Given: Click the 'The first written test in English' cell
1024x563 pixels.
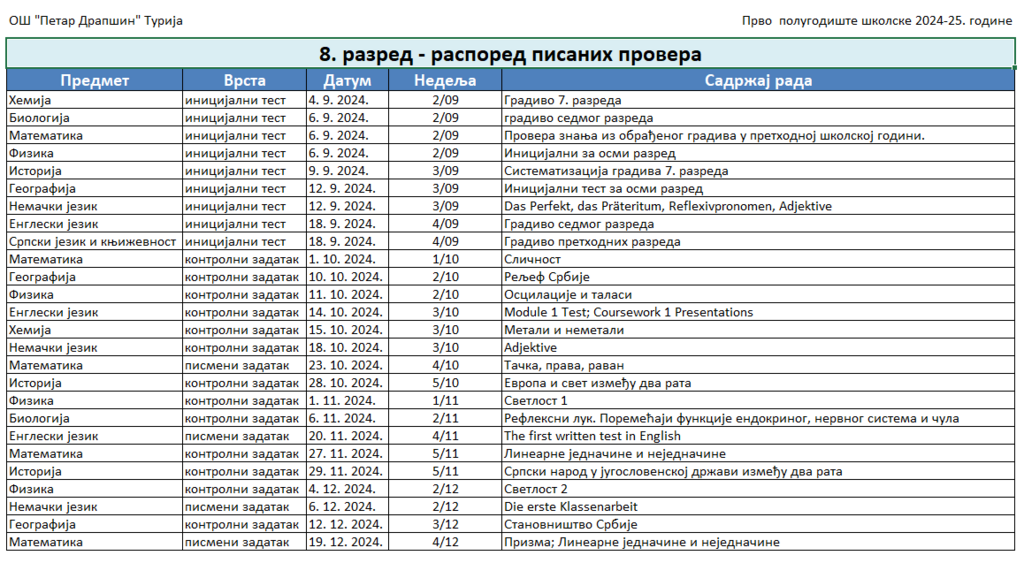Looking at the screenshot, I should point(592,436).
